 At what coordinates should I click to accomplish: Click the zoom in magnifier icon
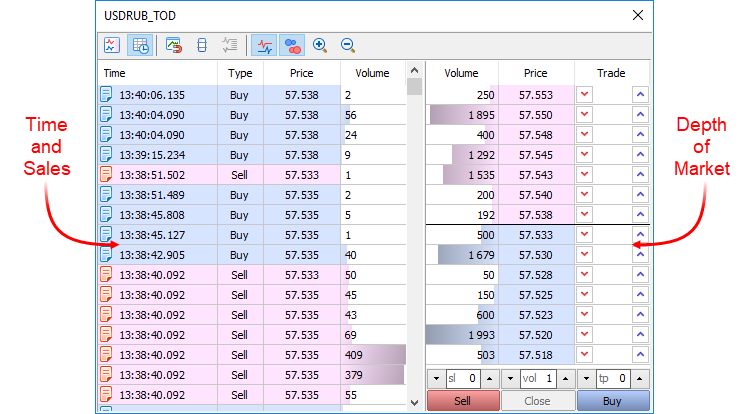point(320,45)
